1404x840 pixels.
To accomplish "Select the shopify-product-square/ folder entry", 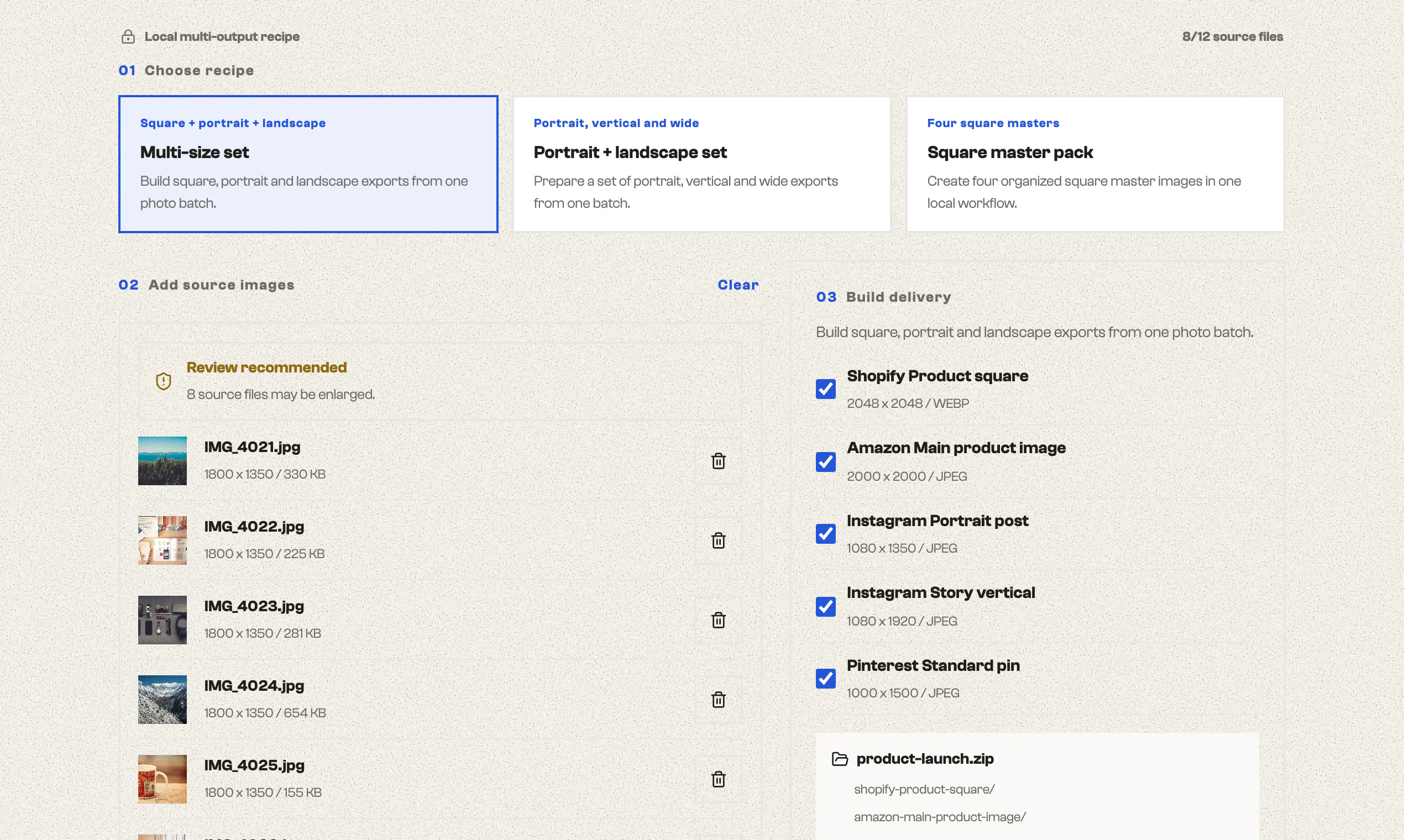I will tap(924, 790).
